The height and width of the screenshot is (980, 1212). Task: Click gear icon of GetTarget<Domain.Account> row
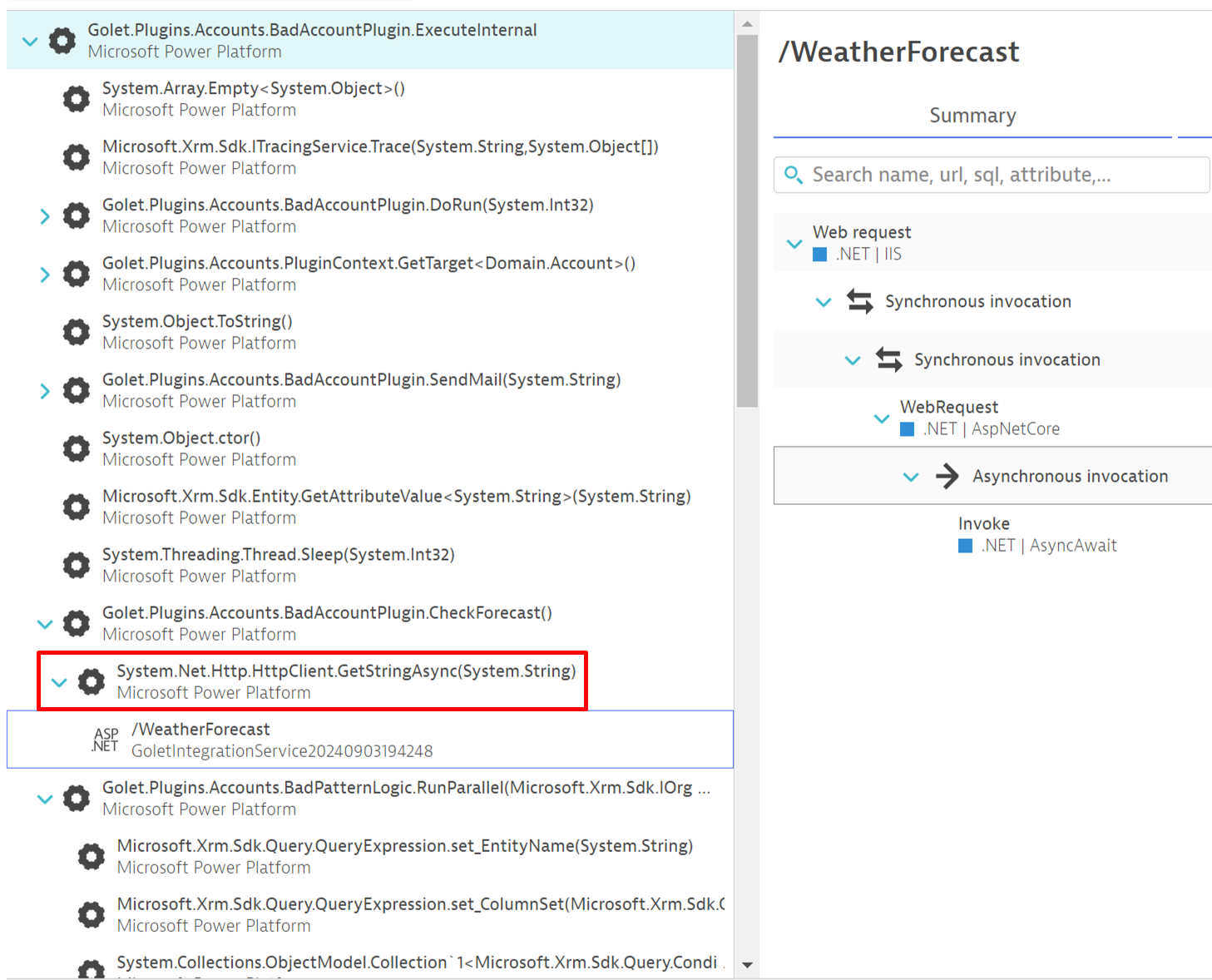77,273
